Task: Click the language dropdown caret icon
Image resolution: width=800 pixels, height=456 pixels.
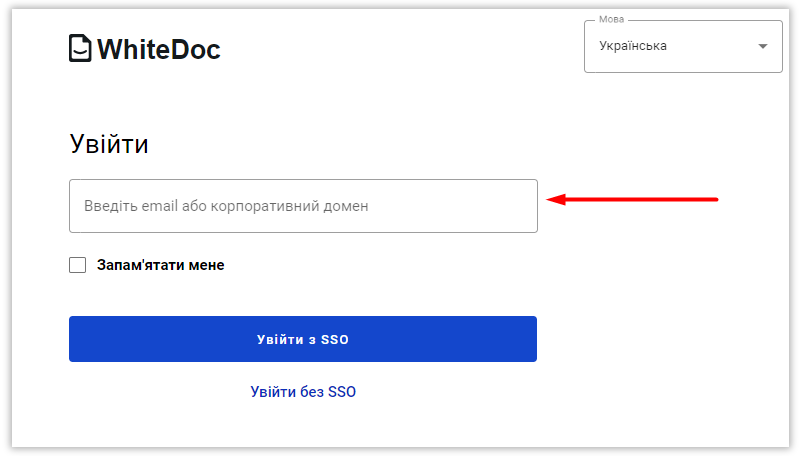Action: pyautogui.click(x=763, y=46)
